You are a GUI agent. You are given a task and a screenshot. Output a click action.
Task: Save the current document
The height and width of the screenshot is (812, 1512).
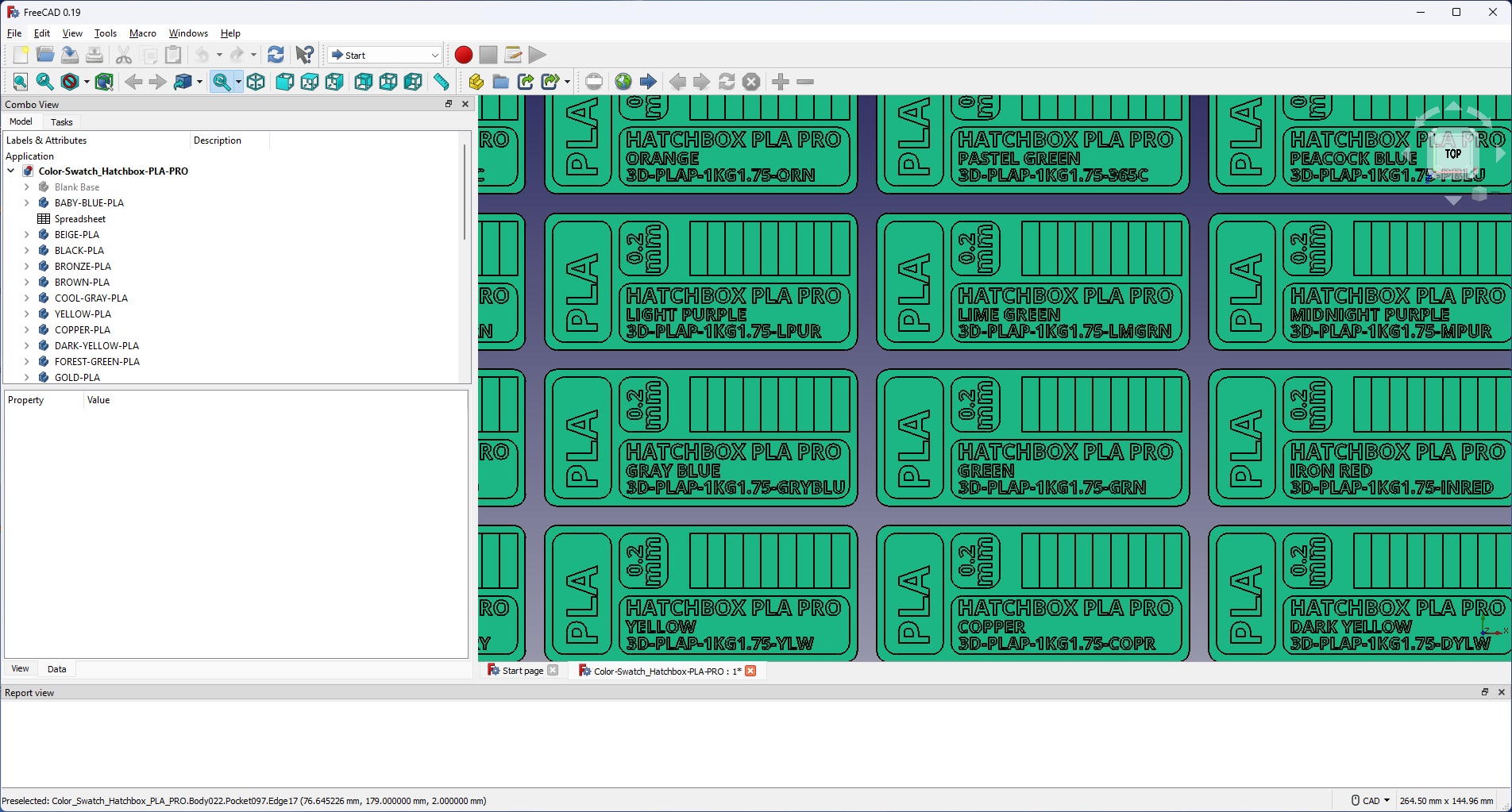70,55
